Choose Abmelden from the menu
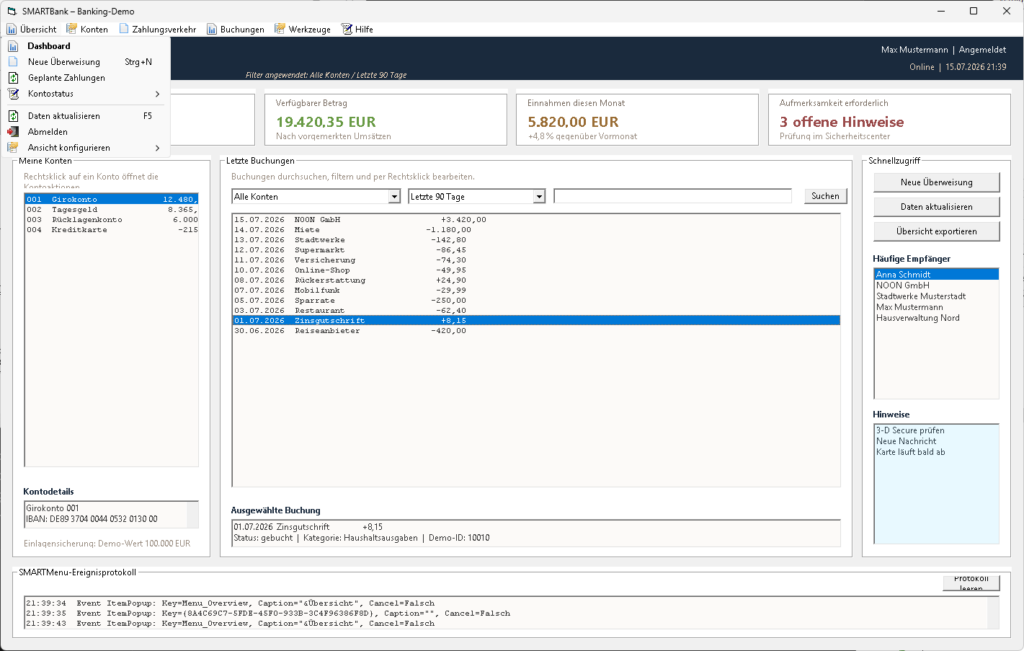Screen dimensions: 1024x651 point(85,132)
